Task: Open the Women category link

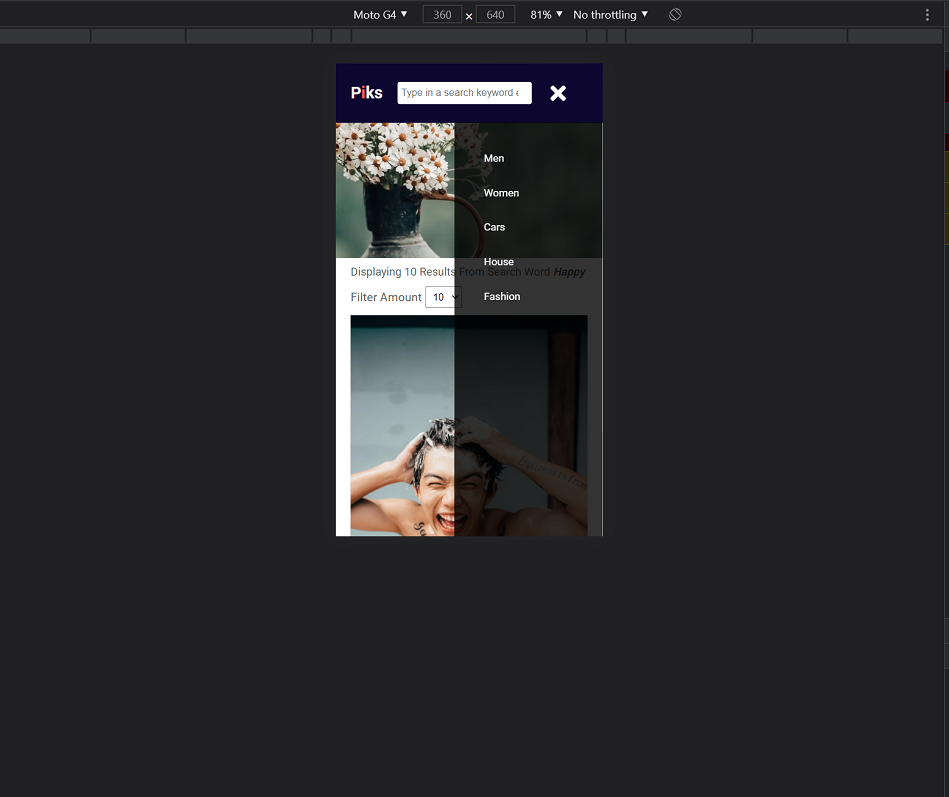Action: 501,192
